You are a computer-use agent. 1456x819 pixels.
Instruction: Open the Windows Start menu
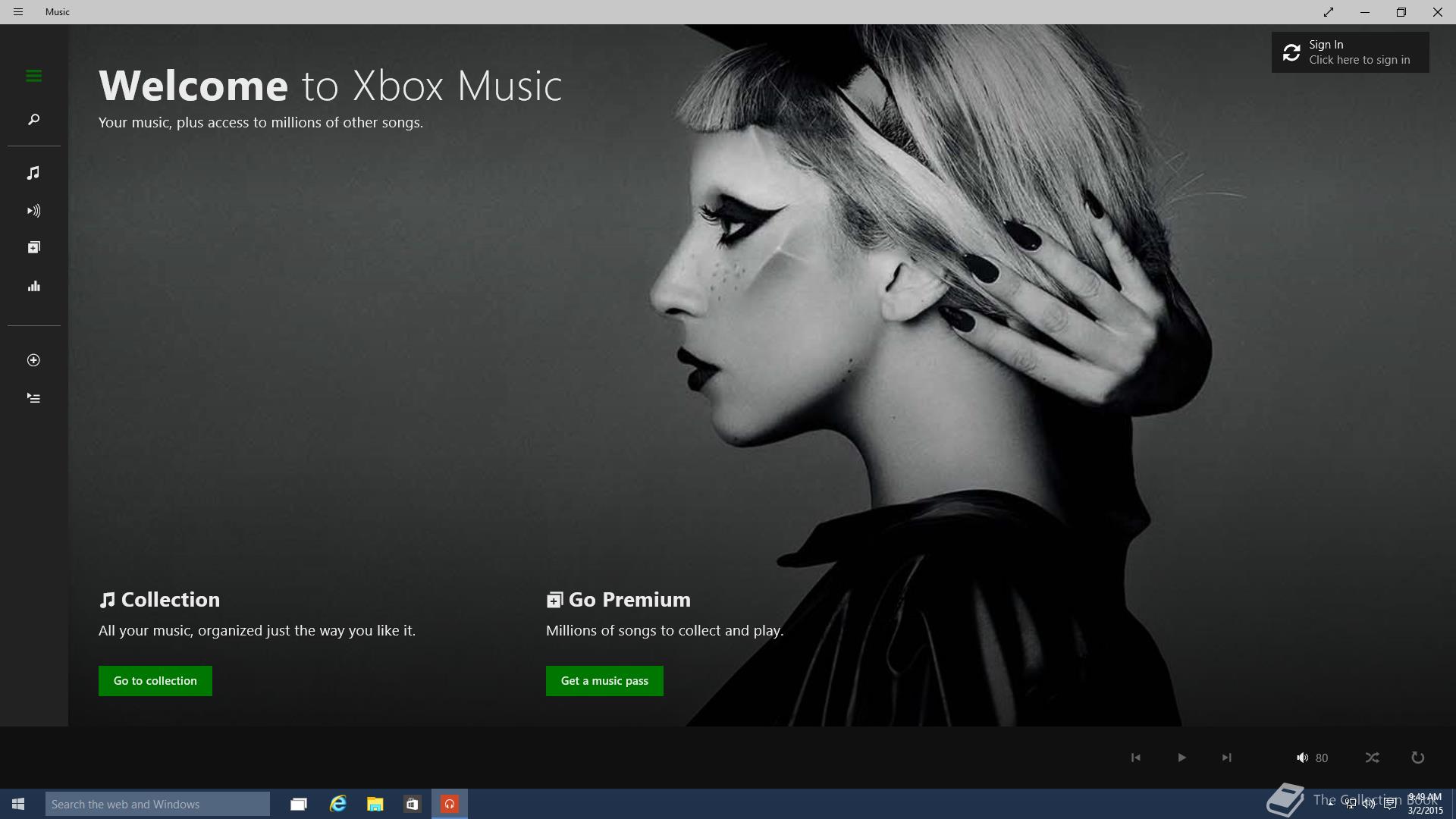18,804
